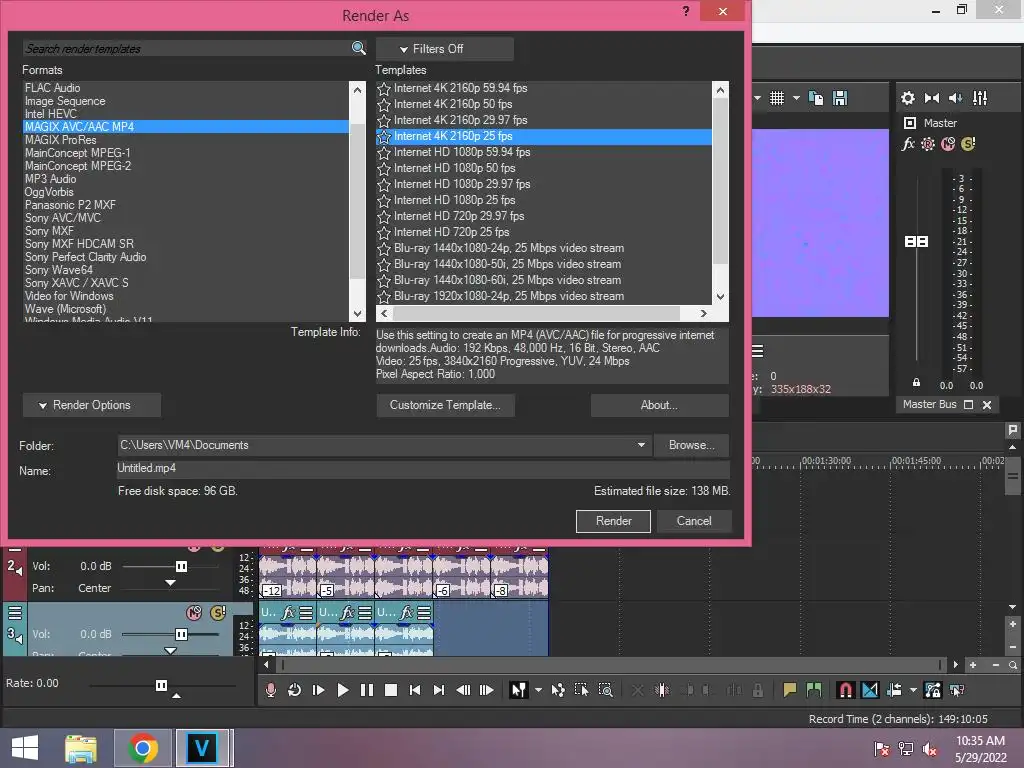
Task: Select the Envelope Edit tool
Action: click(558, 690)
